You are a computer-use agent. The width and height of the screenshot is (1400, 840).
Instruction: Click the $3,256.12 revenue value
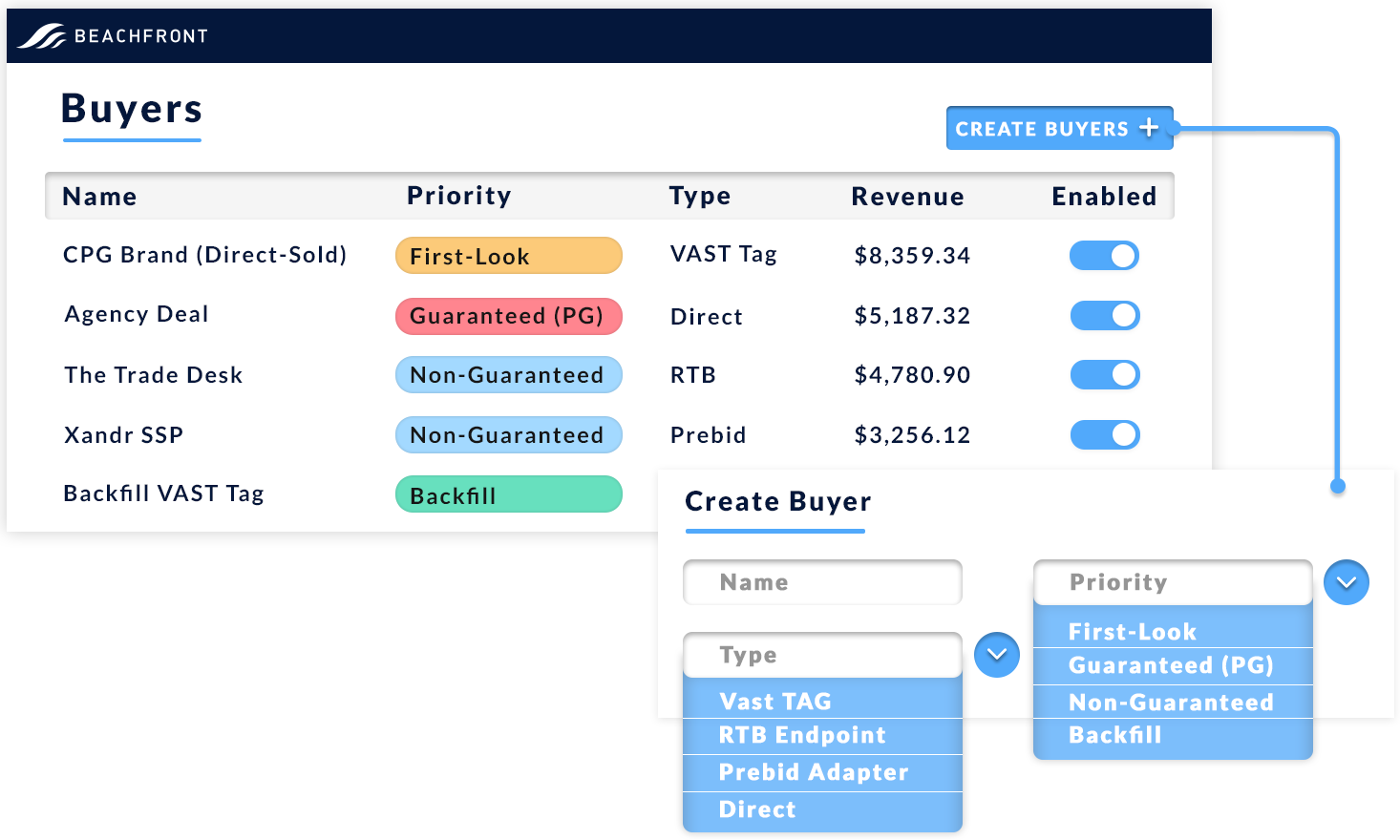coord(912,435)
